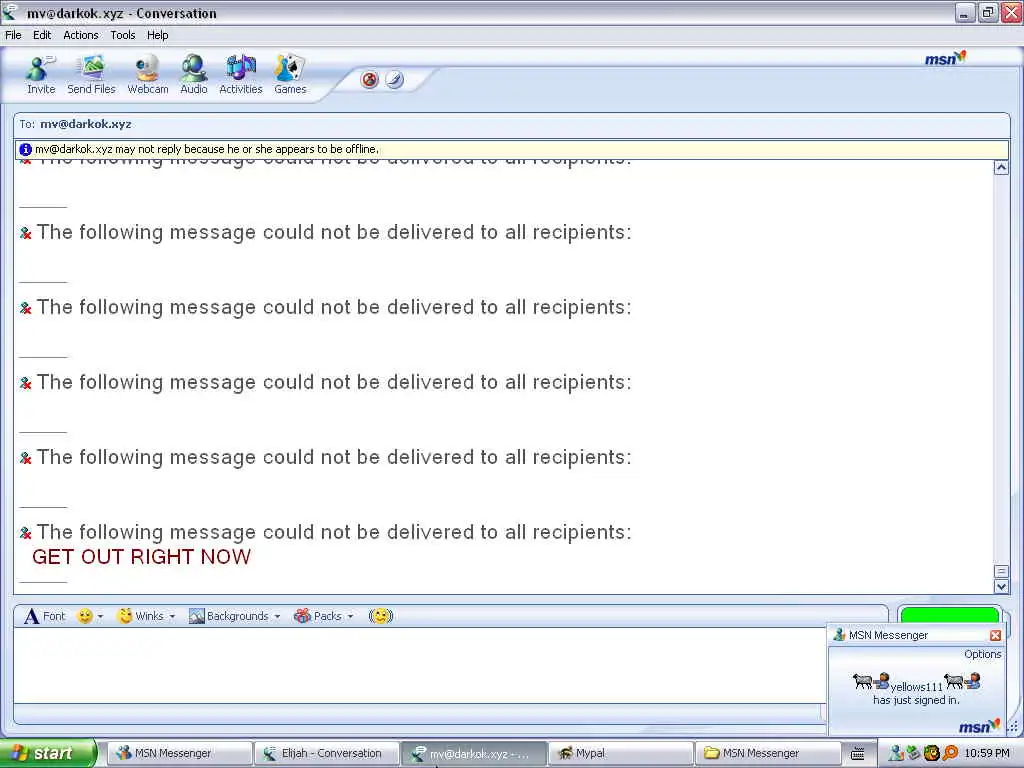Click the Packs gift icon
This screenshot has height=768, width=1024.
click(x=302, y=616)
